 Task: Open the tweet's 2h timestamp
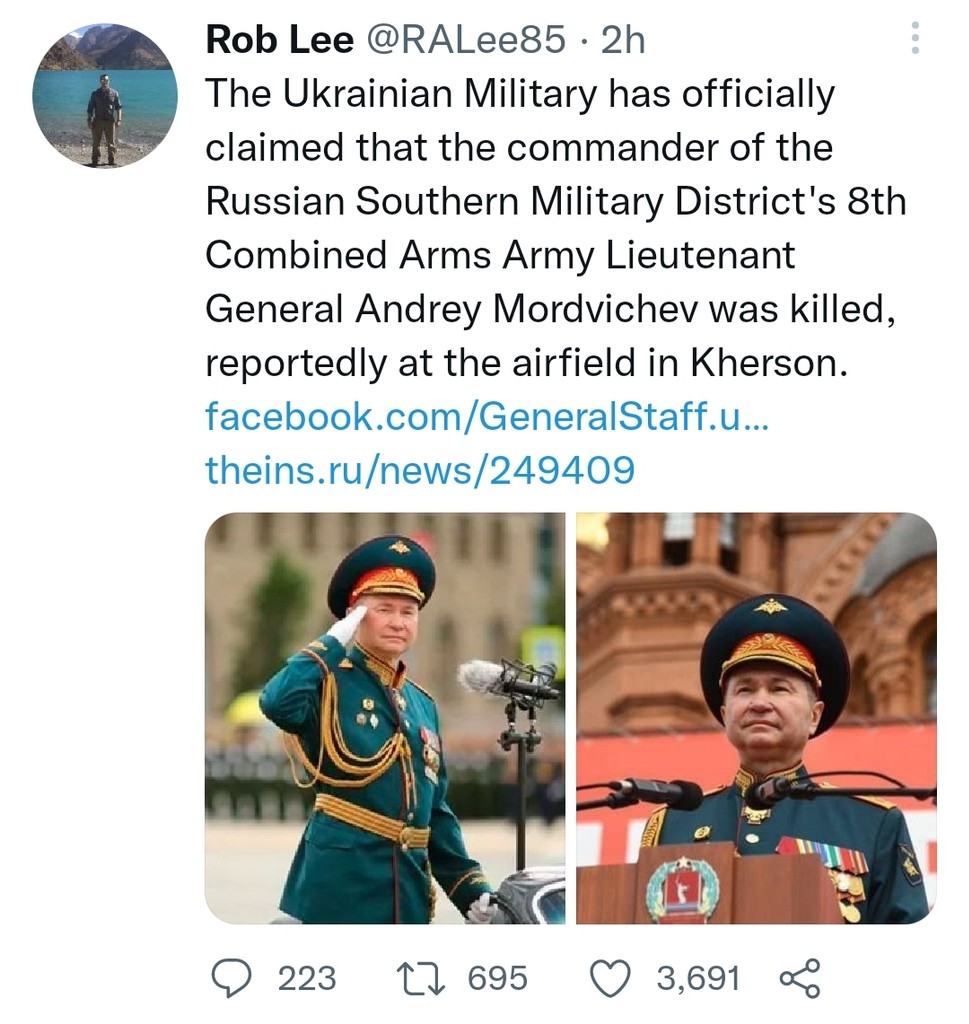pos(622,40)
